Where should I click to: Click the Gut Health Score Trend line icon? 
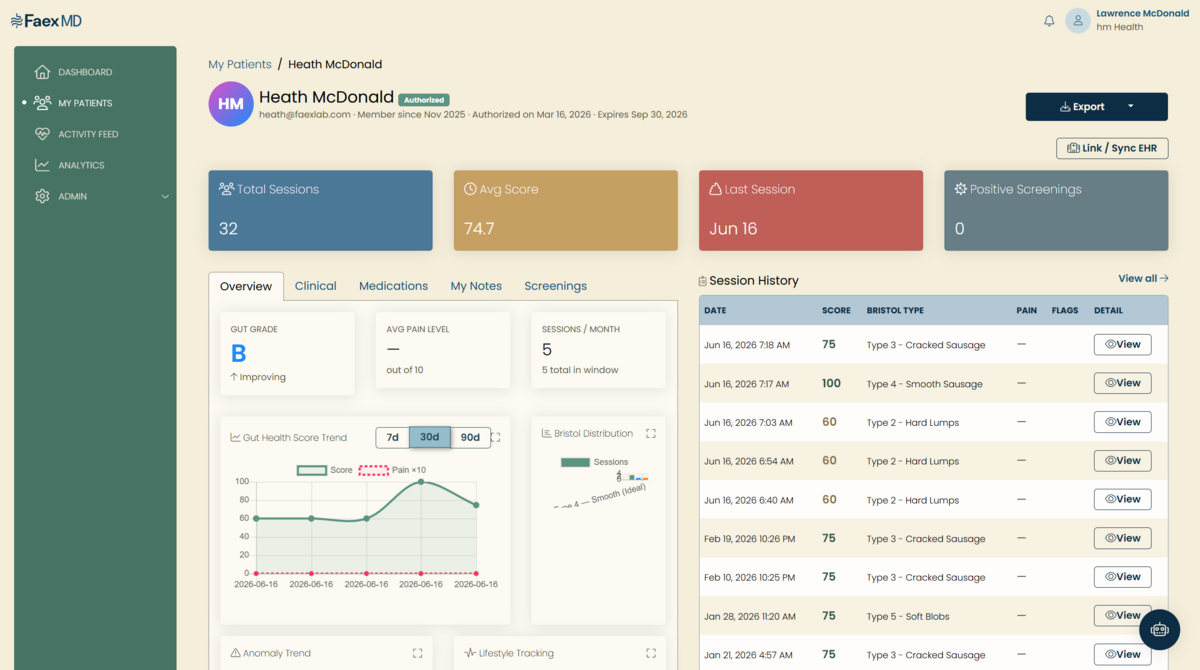click(x=235, y=437)
